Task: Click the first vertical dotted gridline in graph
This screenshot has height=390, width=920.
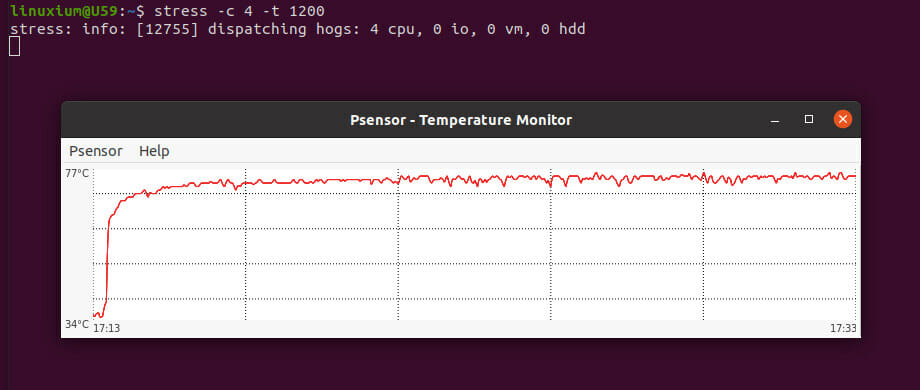Action: click(246, 245)
